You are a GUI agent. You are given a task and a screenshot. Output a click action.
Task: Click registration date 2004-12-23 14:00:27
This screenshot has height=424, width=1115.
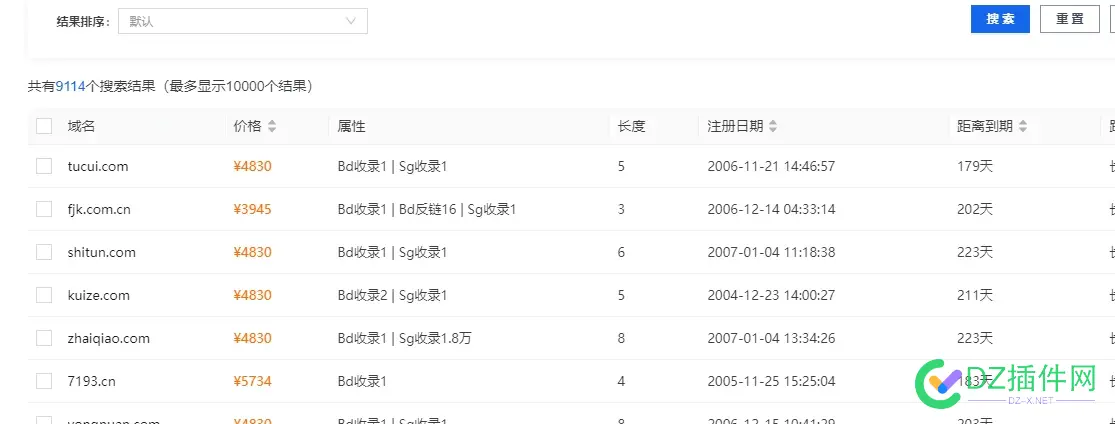(x=772, y=295)
